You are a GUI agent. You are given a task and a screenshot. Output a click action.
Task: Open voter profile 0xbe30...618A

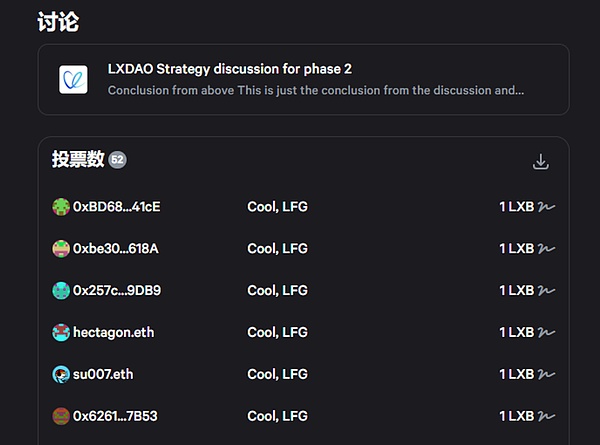[x=116, y=249]
